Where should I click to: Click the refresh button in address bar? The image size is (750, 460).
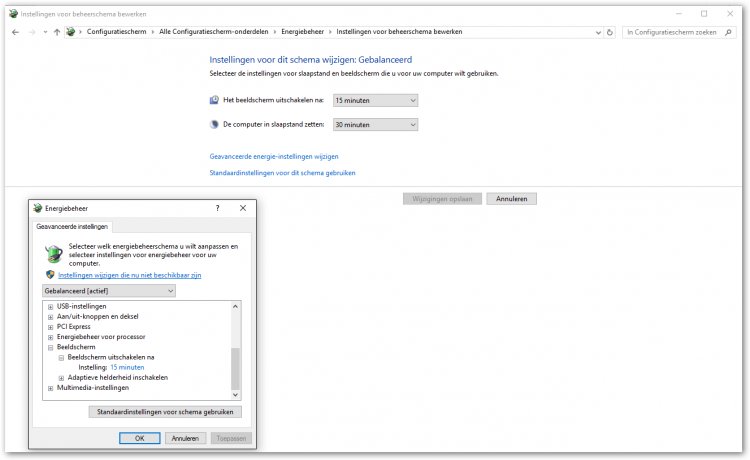(610, 32)
